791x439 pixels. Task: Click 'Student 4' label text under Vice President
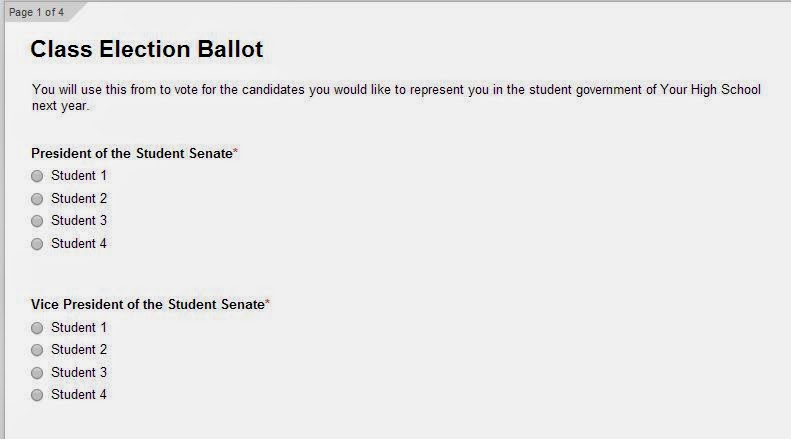pos(79,395)
